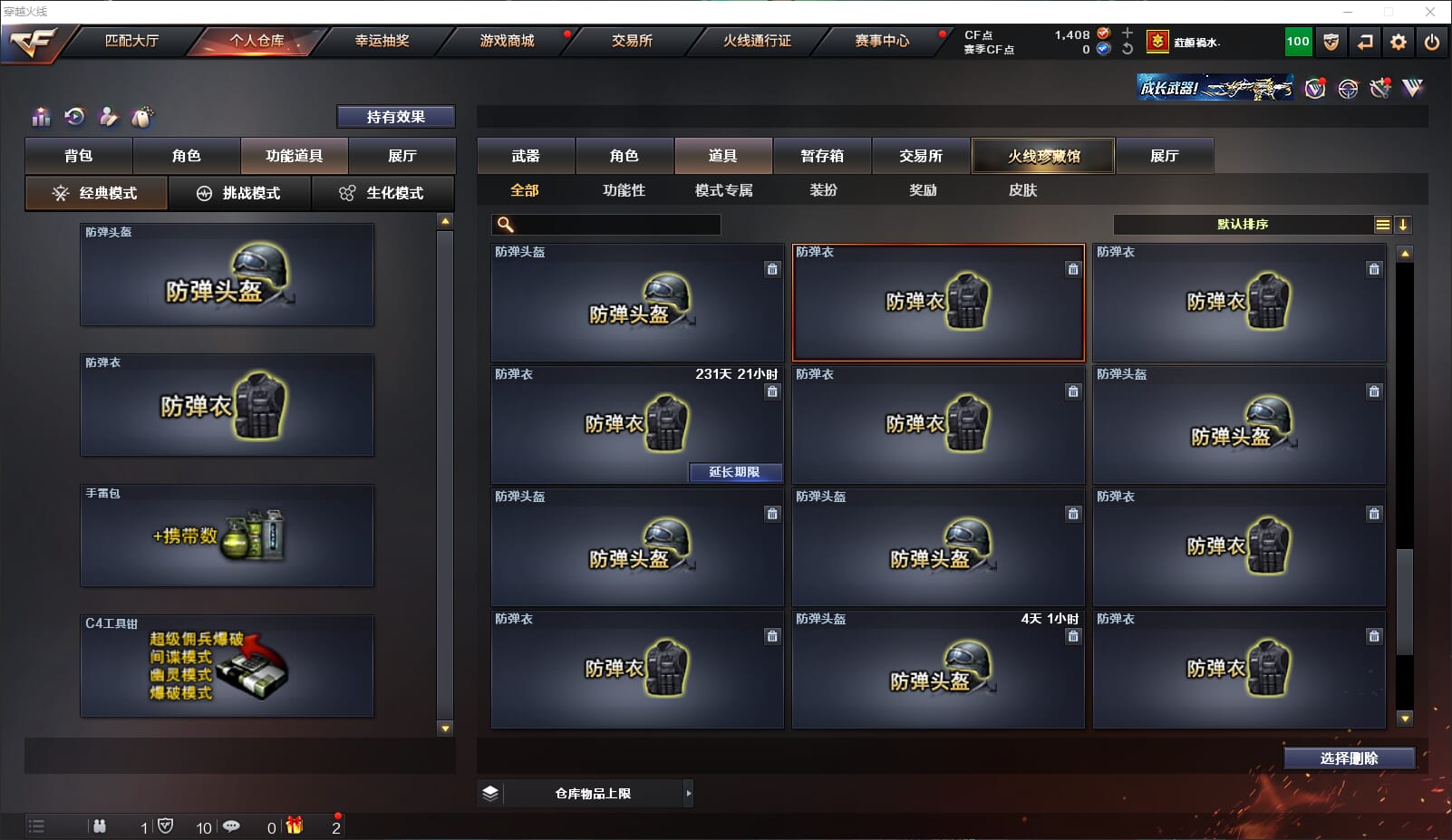Switch to 挑战模式 mode
Viewport: 1452px width, 840px height.
point(240,193)
